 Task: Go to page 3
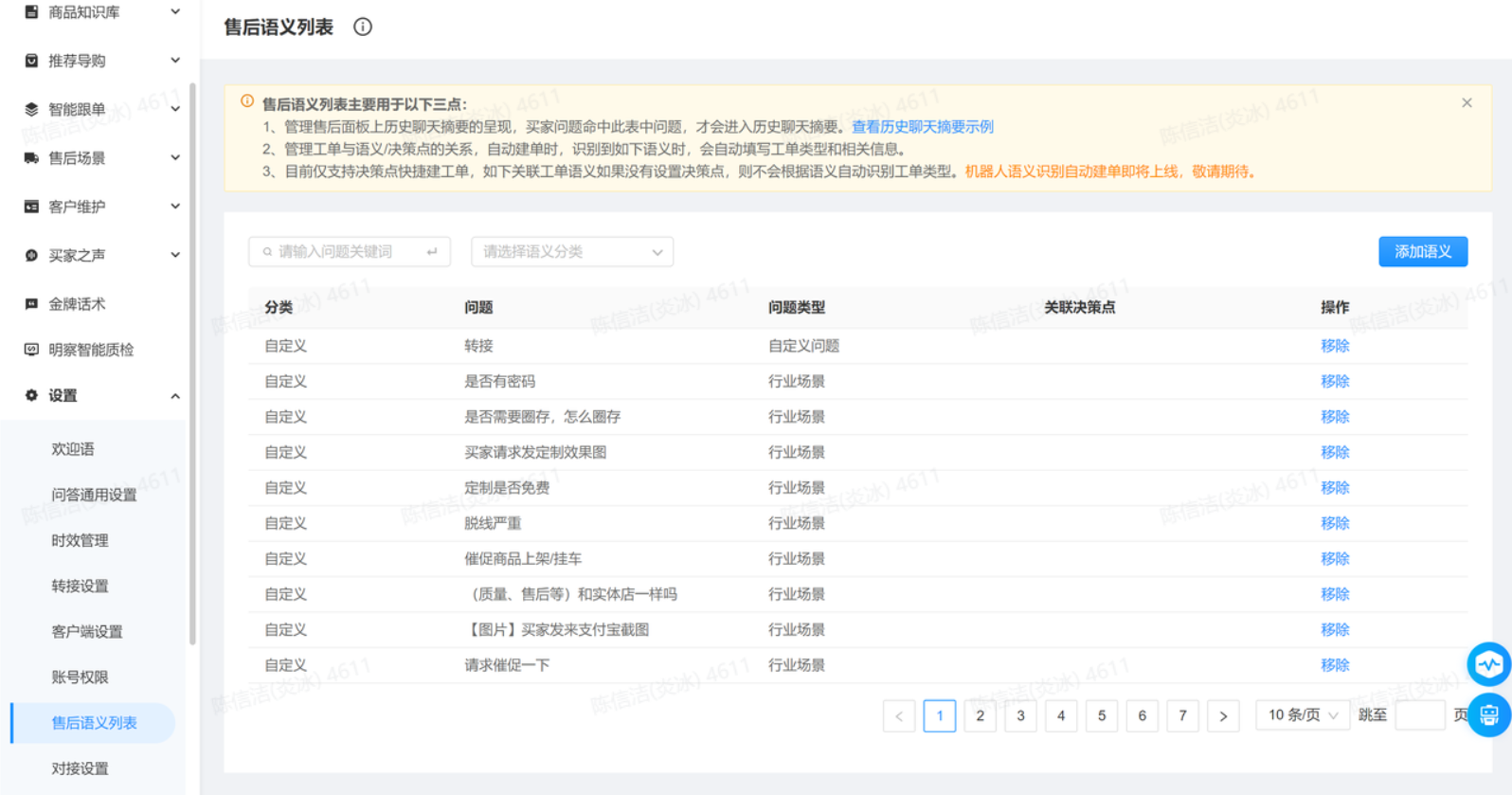click(1020, 716)
